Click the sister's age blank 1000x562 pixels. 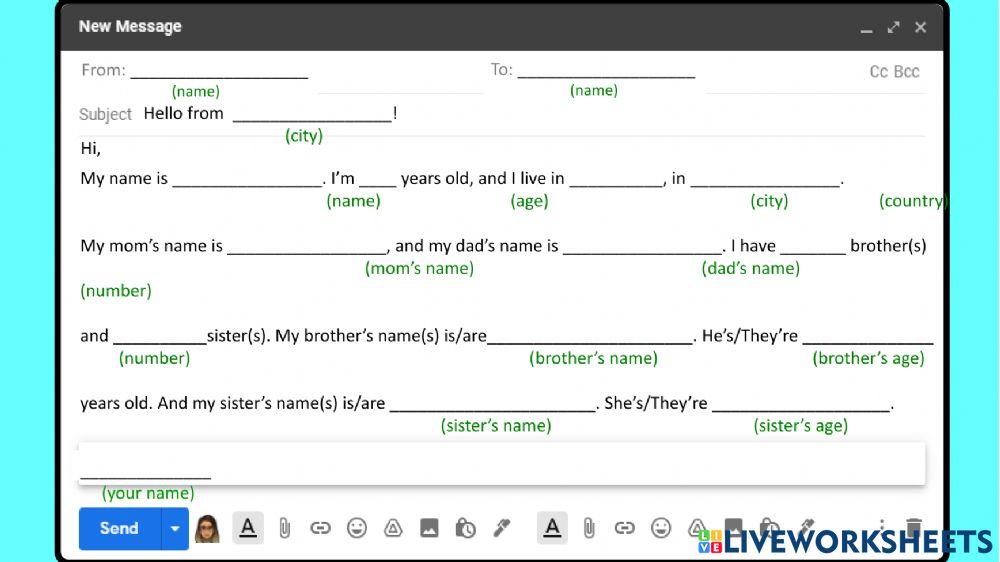coord(801,404)
